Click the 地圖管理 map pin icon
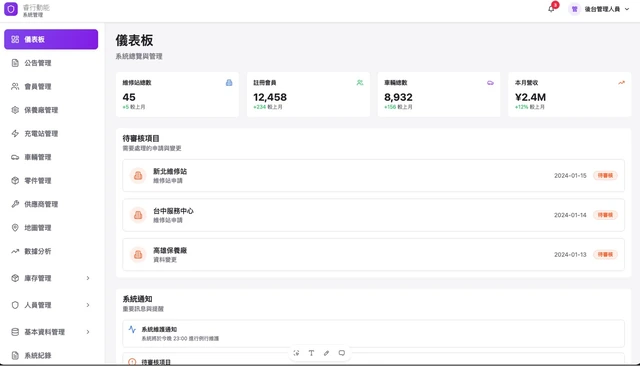Screen dimensions: 640x366 click(x=15, y=228)
